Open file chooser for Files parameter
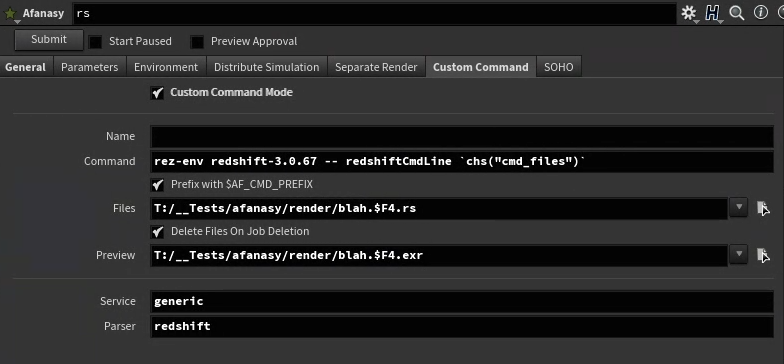The height and width of the screenshot is (364, 784). tap(762, 208)
